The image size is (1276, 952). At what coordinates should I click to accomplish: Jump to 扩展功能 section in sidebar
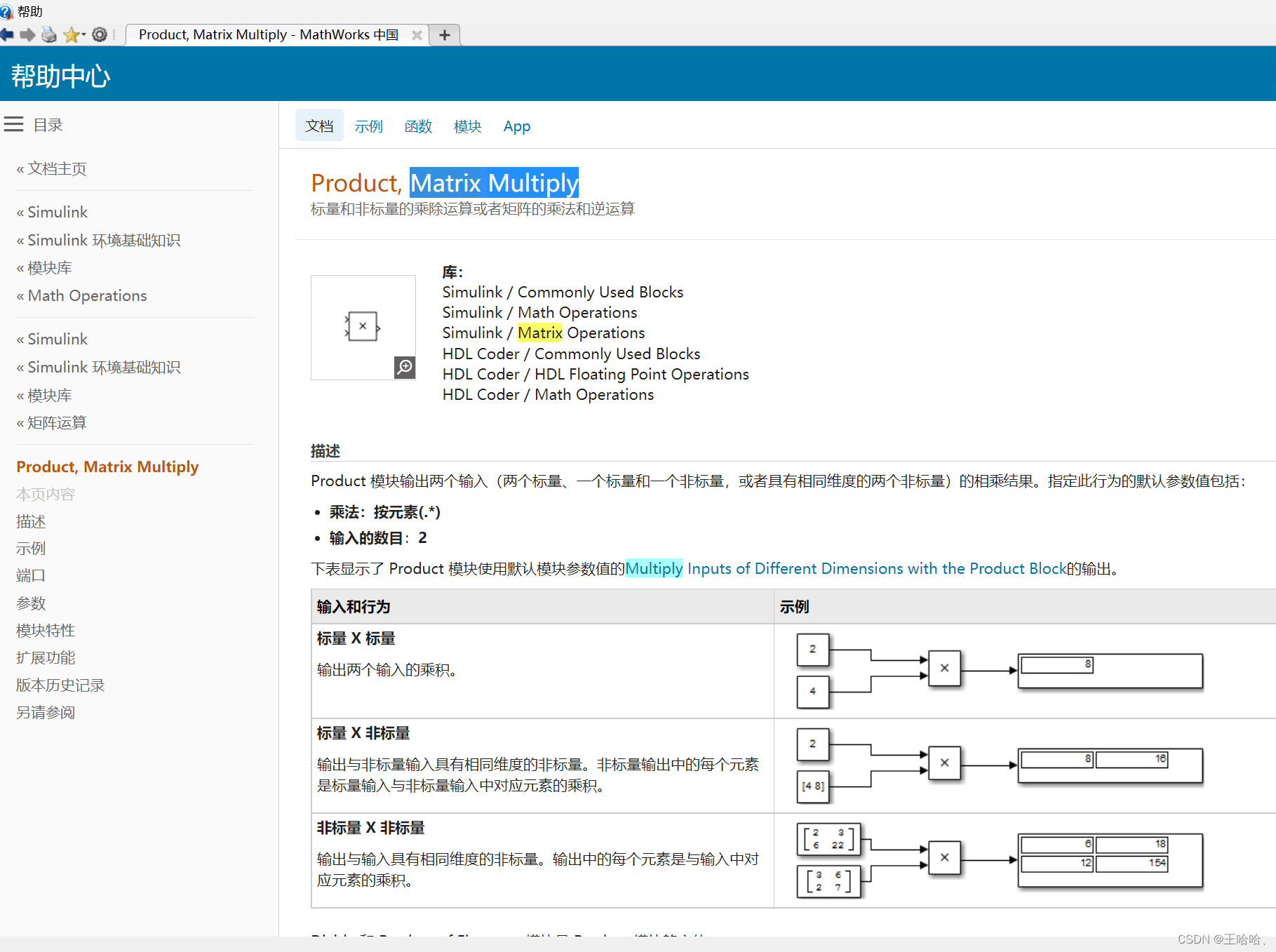pyautogui.click(x=46, y=658)
